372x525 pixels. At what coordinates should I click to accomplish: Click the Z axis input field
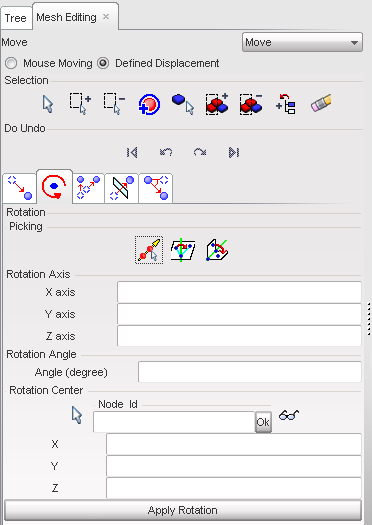coord(239,335)
